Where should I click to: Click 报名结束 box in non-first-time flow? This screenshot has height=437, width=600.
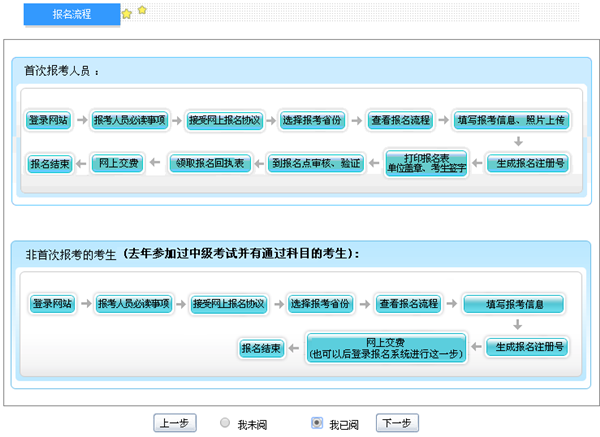pos(261,348)
